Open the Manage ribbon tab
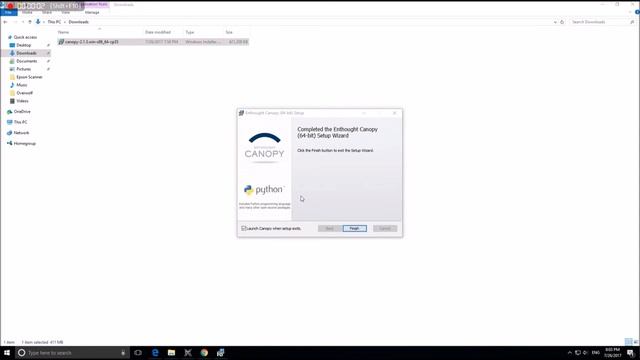Viewport: 640px width, 360px height. (x=92, y=12)
